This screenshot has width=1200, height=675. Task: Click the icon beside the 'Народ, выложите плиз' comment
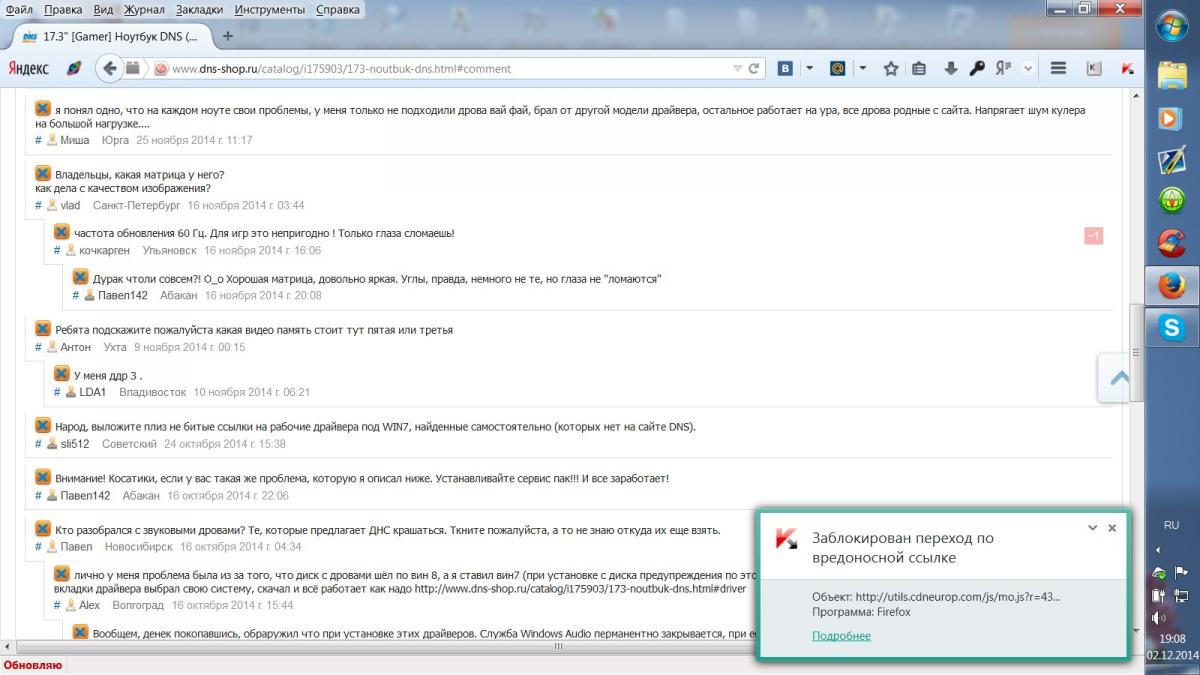pyautogui.click(x=43, y=426)
